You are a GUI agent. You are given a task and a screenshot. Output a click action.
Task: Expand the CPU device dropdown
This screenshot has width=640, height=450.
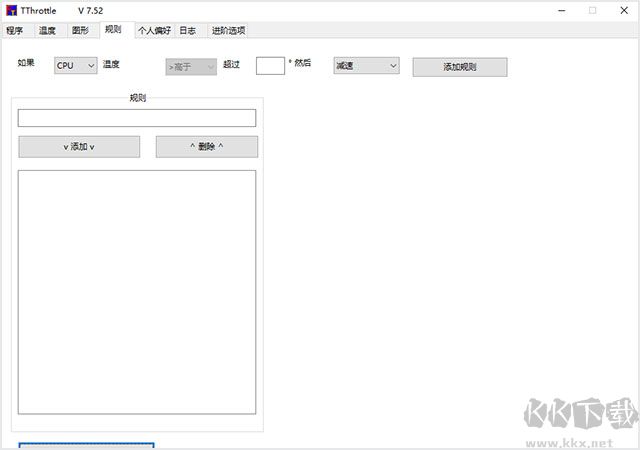pos(75,66)
